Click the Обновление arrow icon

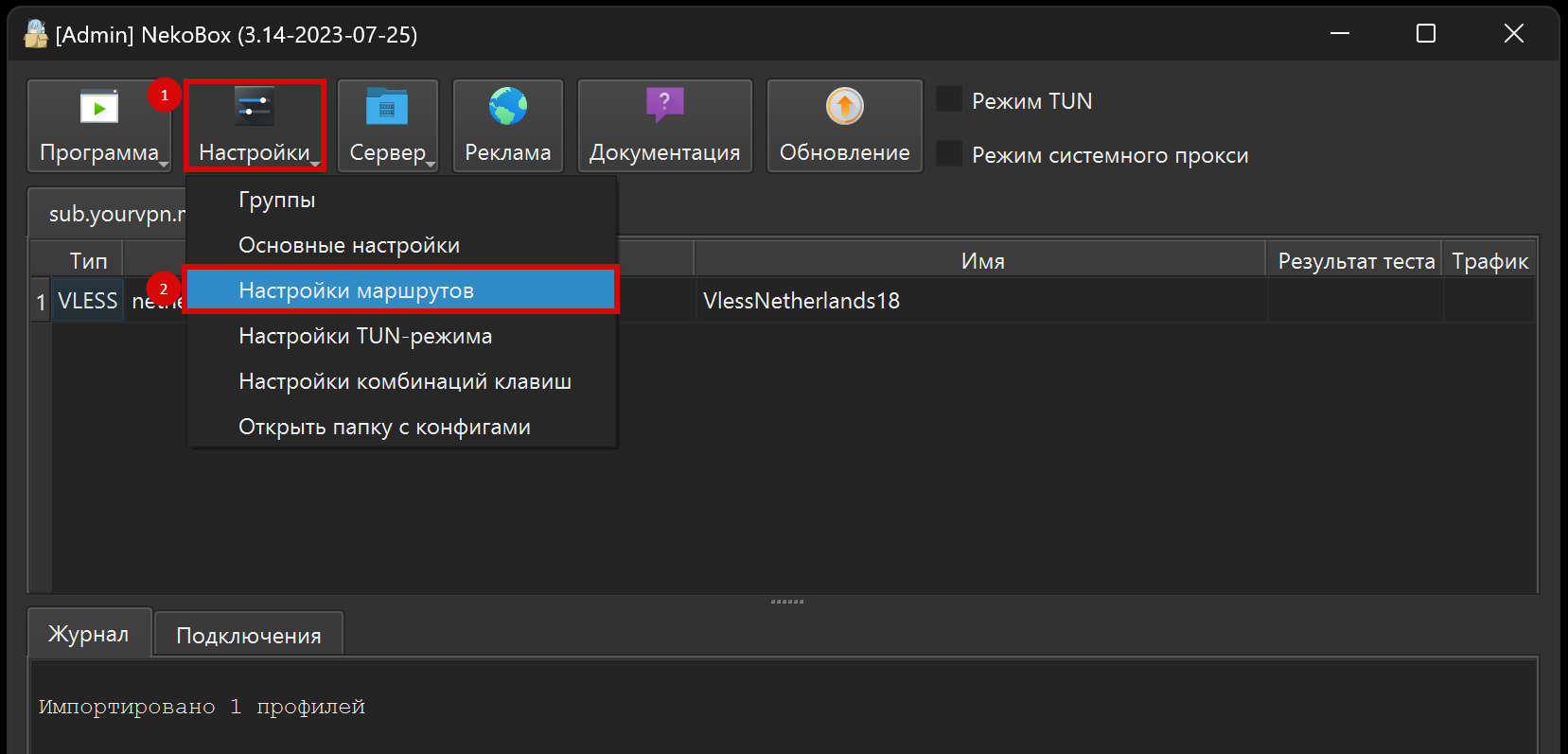point(844,106)
